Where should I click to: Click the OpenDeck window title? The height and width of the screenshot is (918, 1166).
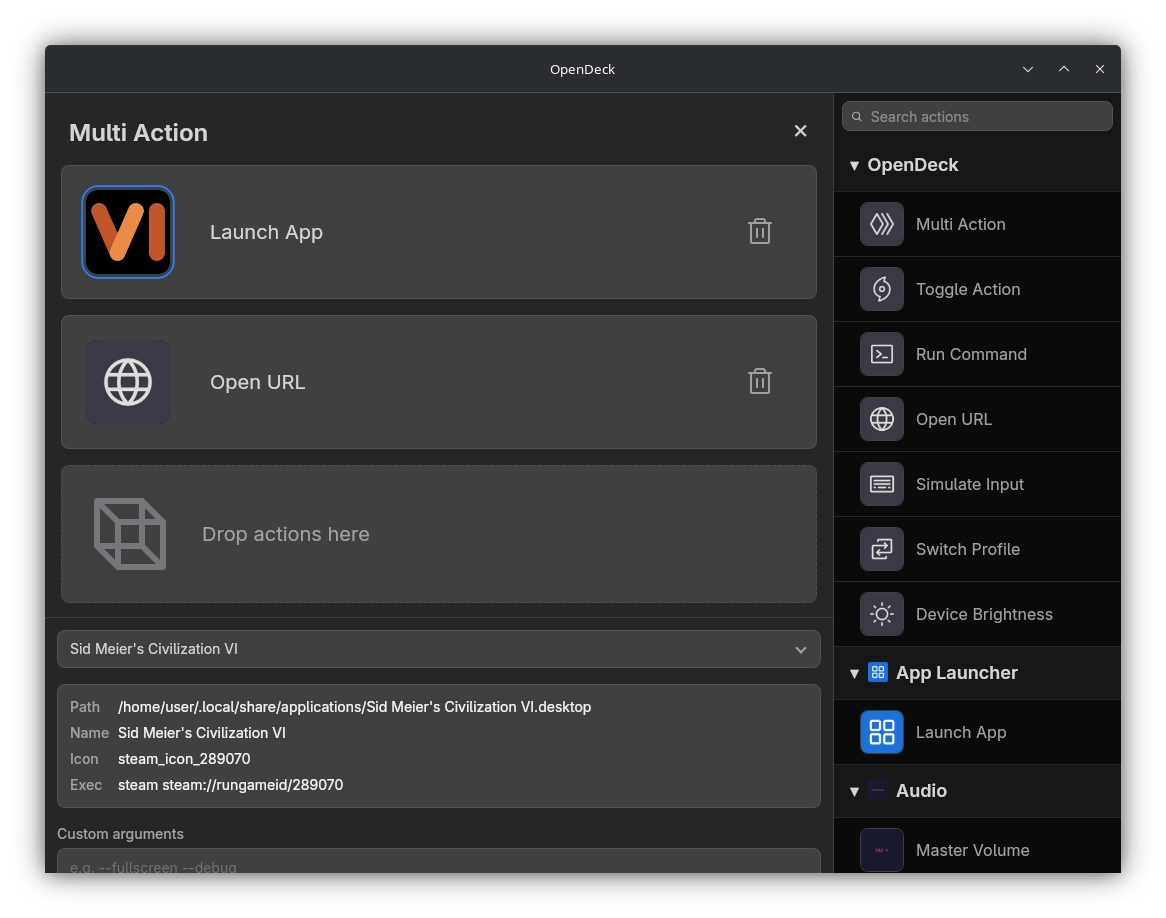click(x=582, y=69)
